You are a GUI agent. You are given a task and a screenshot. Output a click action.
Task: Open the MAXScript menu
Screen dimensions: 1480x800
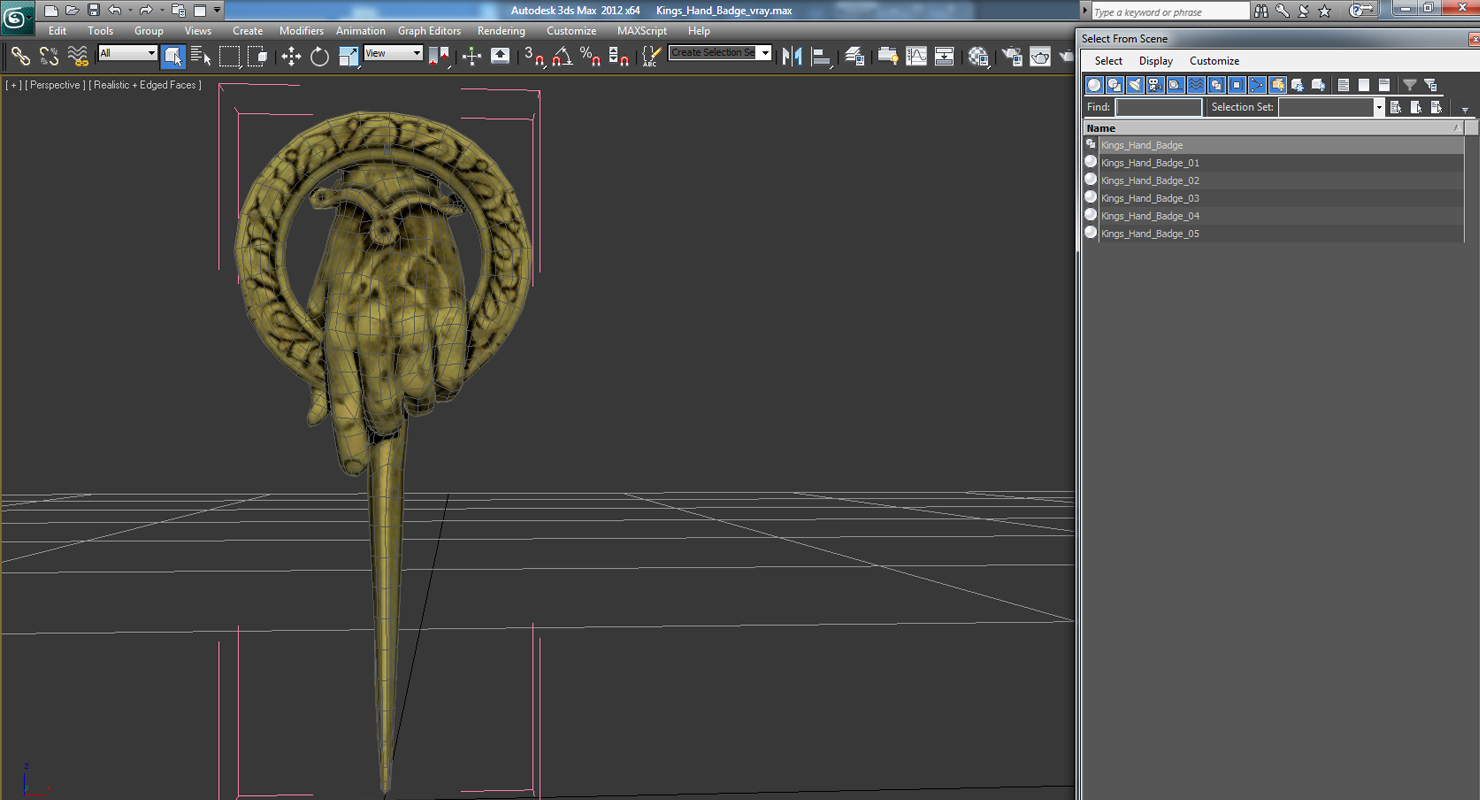[642, 31]
